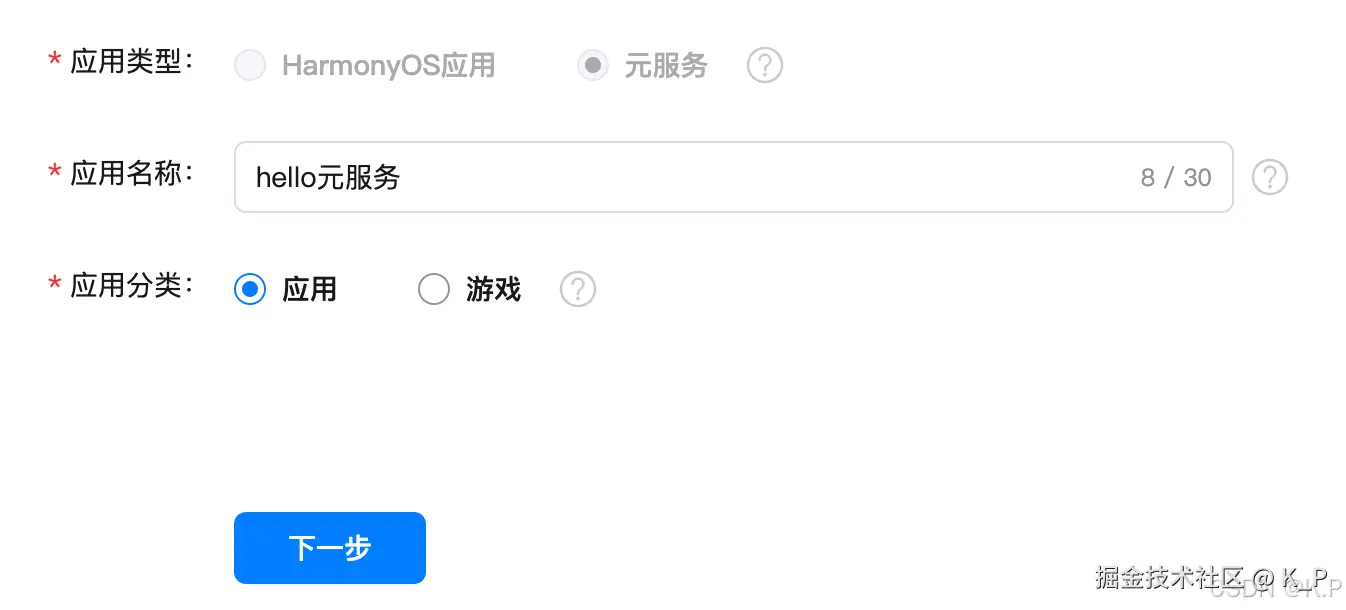Click the circular help icon after 游戏 option
This screenshot has height=610, width=1346.
[577, 289]
